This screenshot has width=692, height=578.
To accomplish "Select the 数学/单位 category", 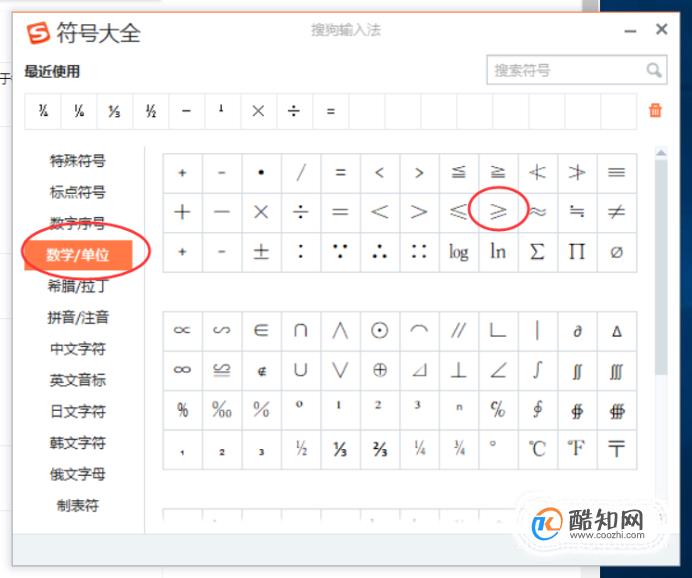I will pyautogui.click(x=78, y=255).
